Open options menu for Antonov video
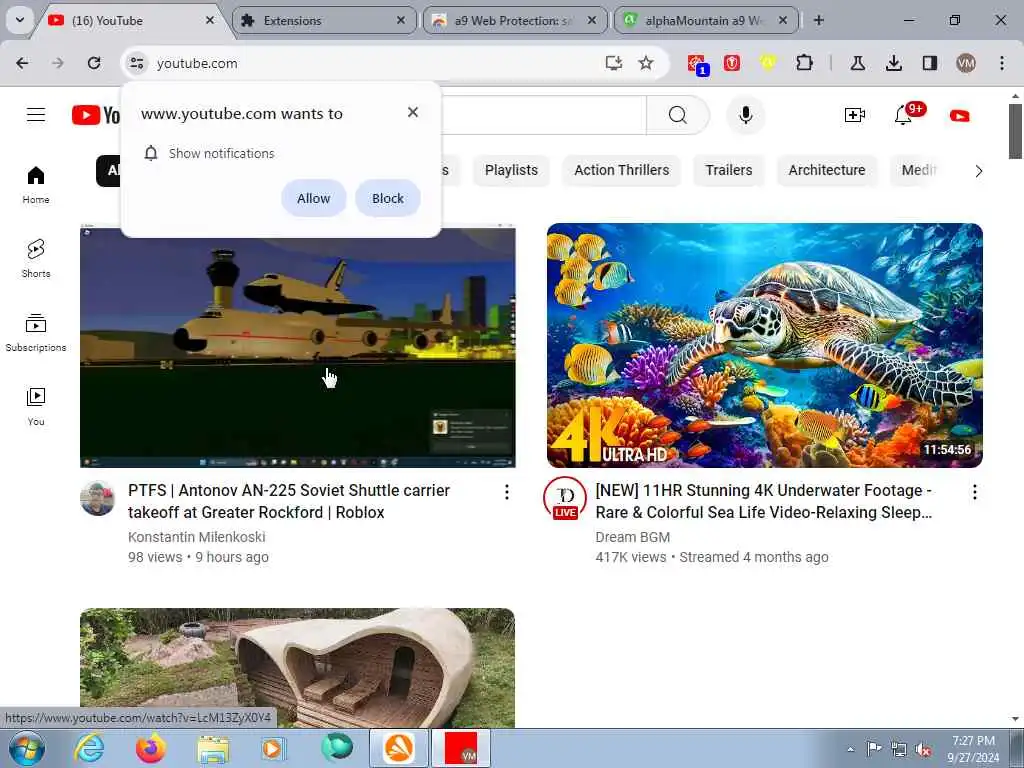The image size is (1024, 768). [x=507, y=492]
